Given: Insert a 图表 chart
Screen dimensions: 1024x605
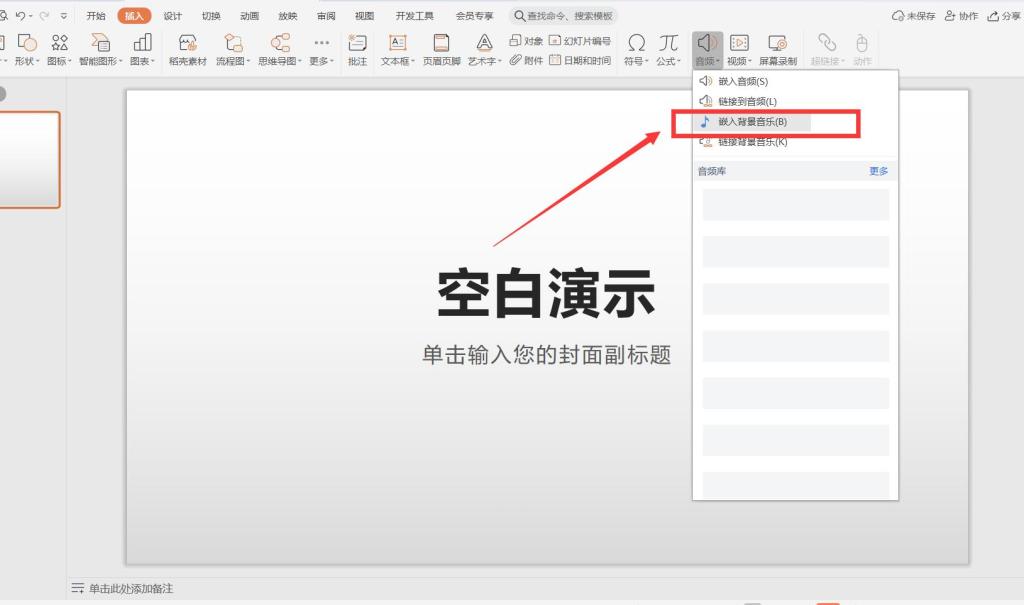Looking at the screenshot, I should pos(142,50).
